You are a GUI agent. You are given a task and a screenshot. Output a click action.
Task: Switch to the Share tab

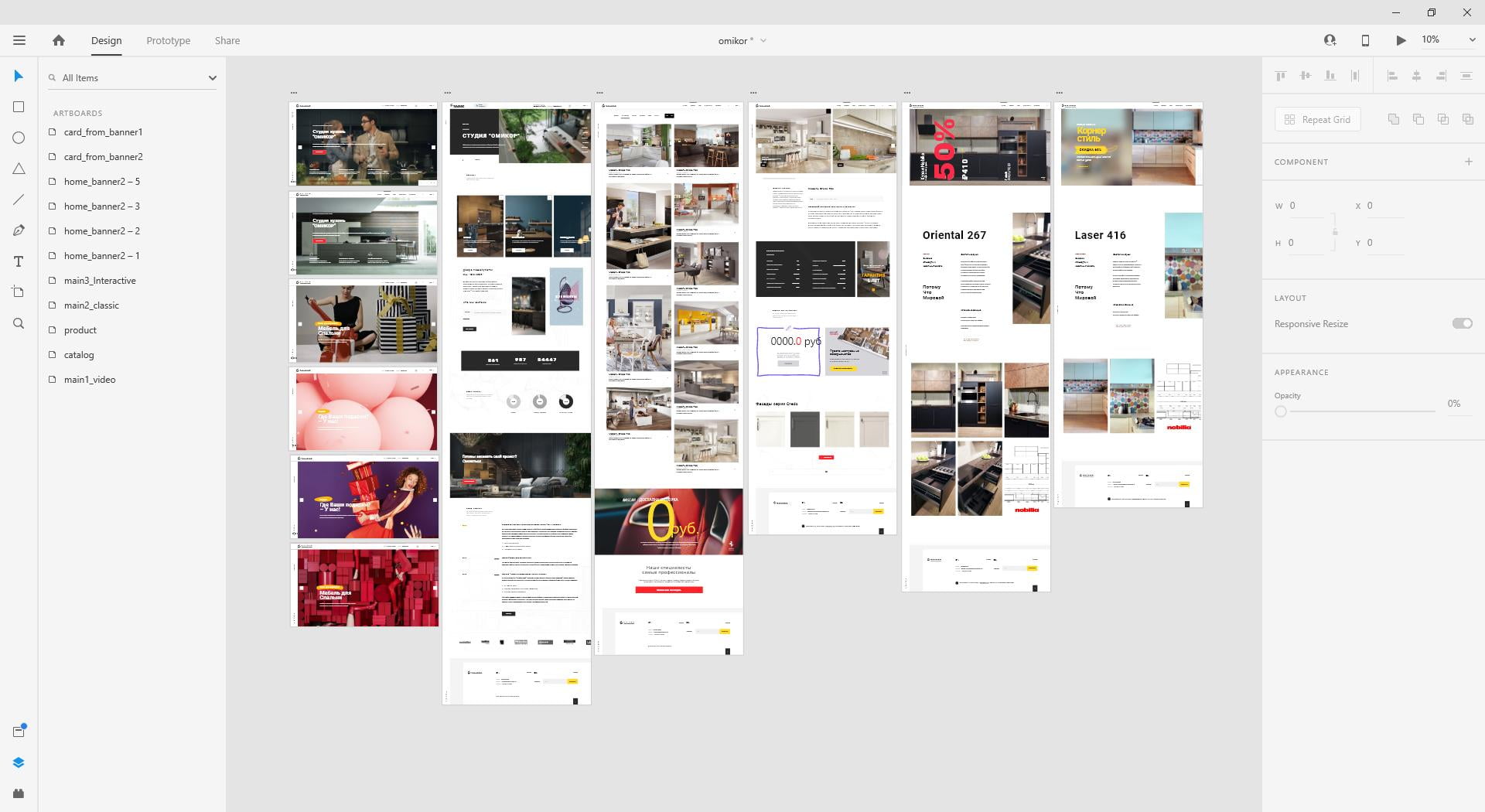coord(227,40)
